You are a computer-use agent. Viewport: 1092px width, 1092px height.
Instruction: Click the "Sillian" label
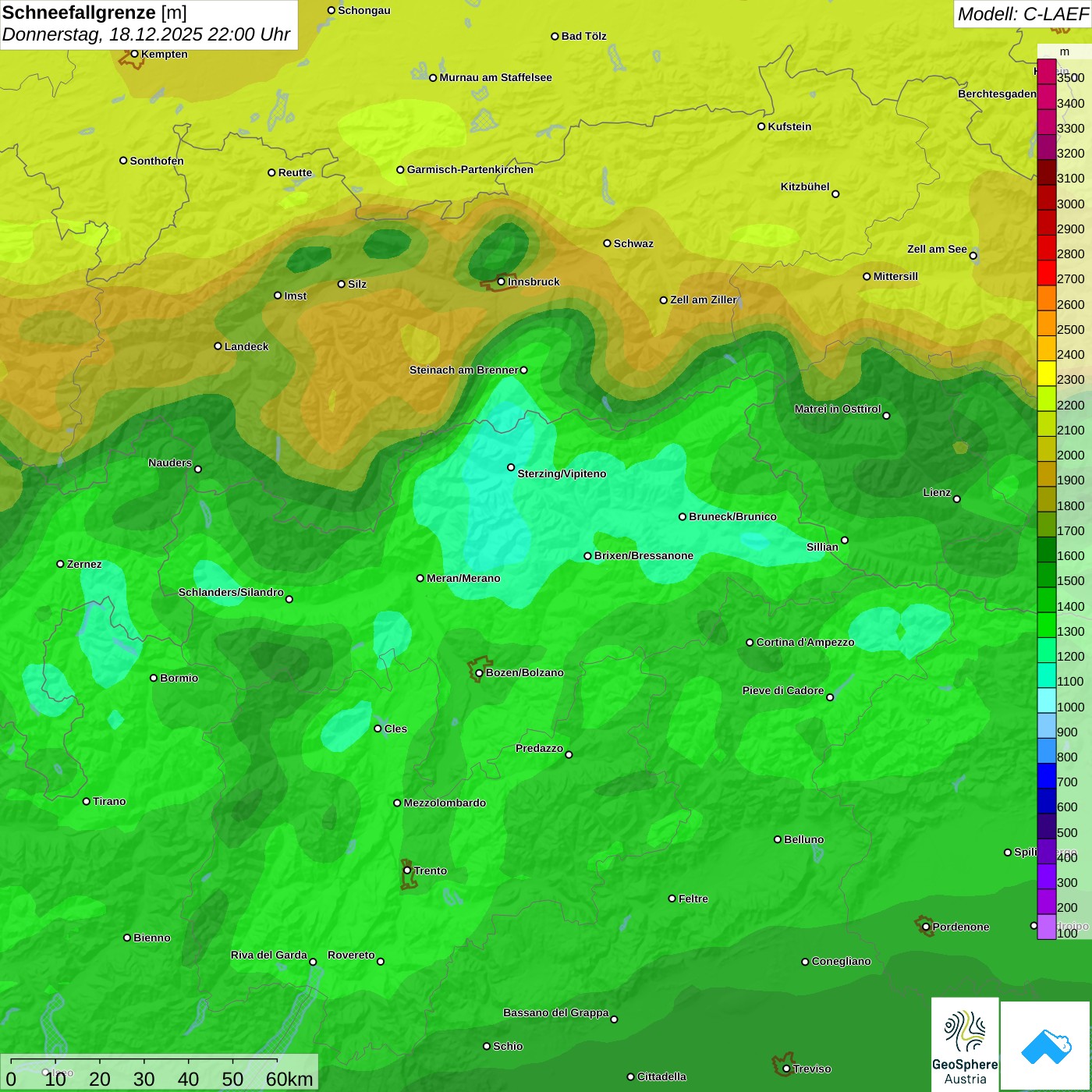pos(822,547)
